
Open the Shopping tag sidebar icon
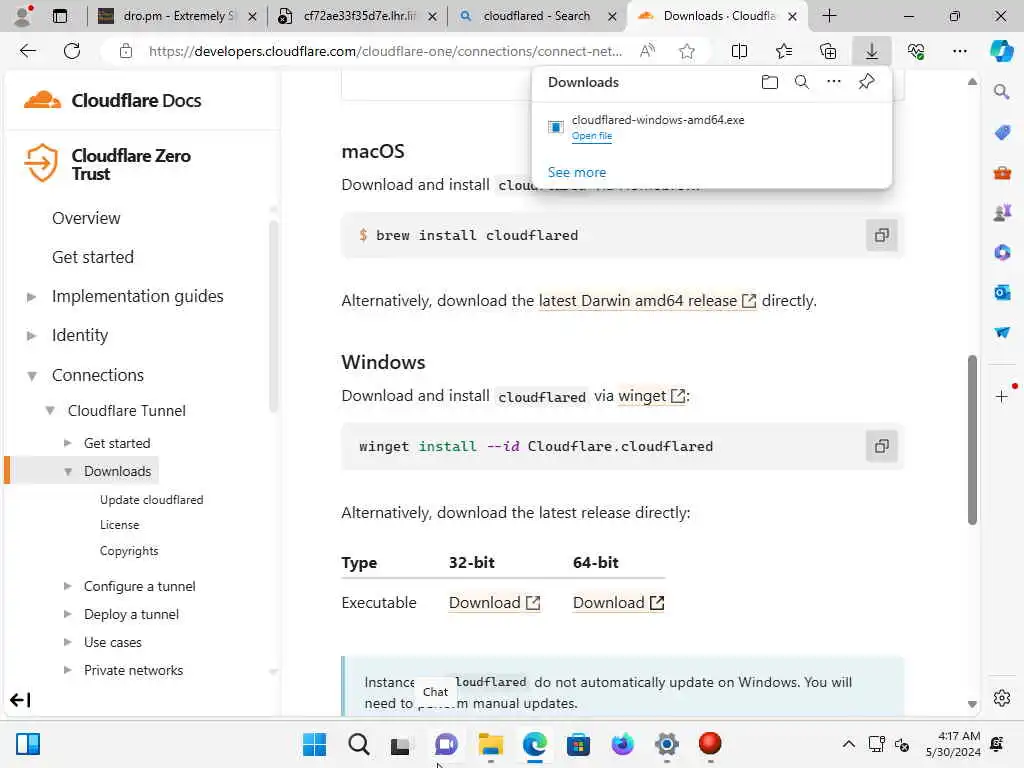click(1002, 132)
